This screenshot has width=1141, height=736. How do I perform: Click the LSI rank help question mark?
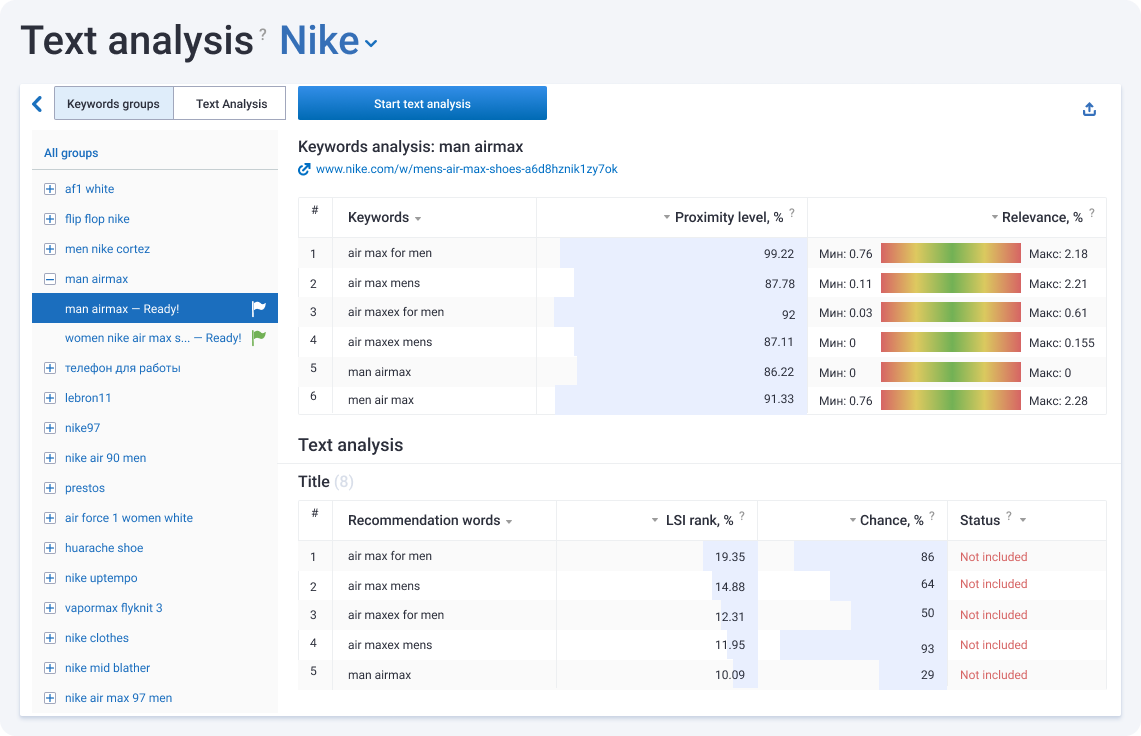(743, 516)
